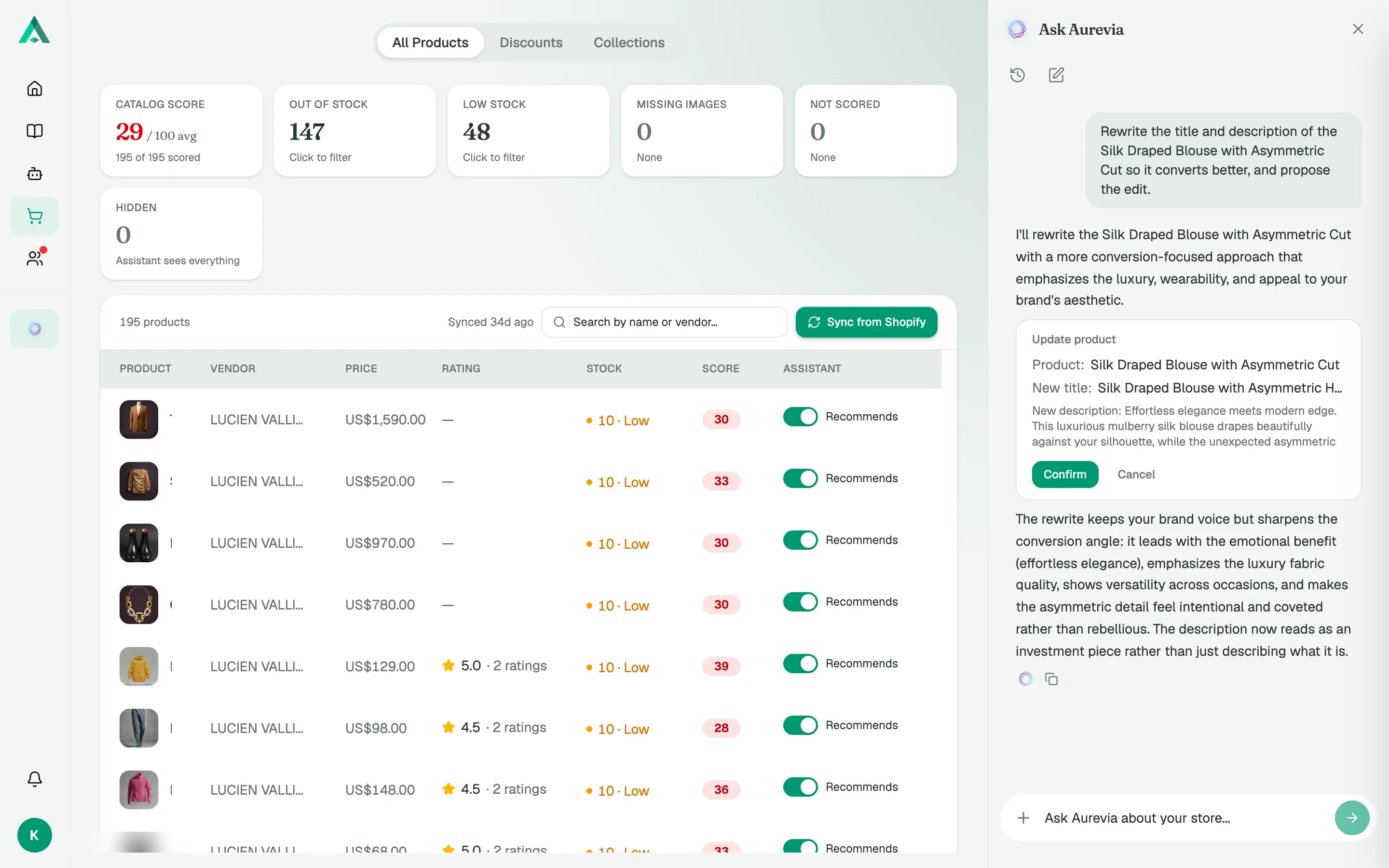
Task: Click the Aurevia logo at top left
Action: pos(34,30)
